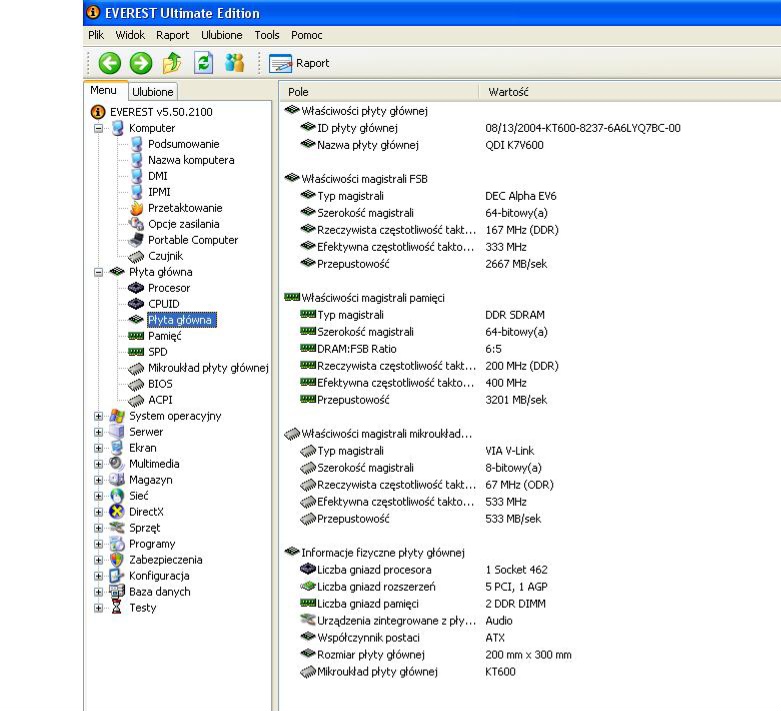Expand the Sieć tree node
781x711 pixels.
click(99, 496)
